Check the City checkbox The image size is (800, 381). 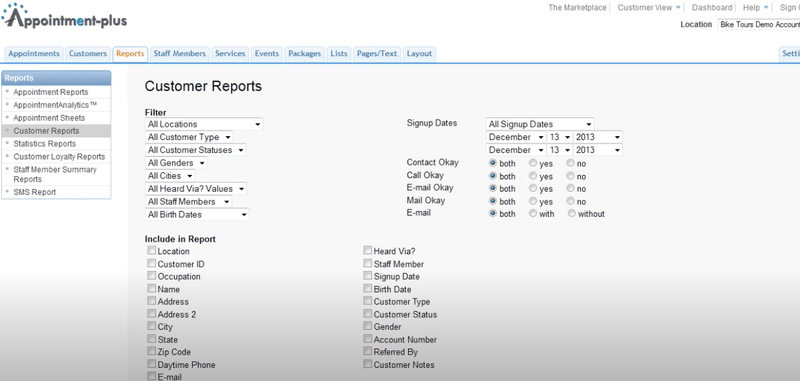152,326
